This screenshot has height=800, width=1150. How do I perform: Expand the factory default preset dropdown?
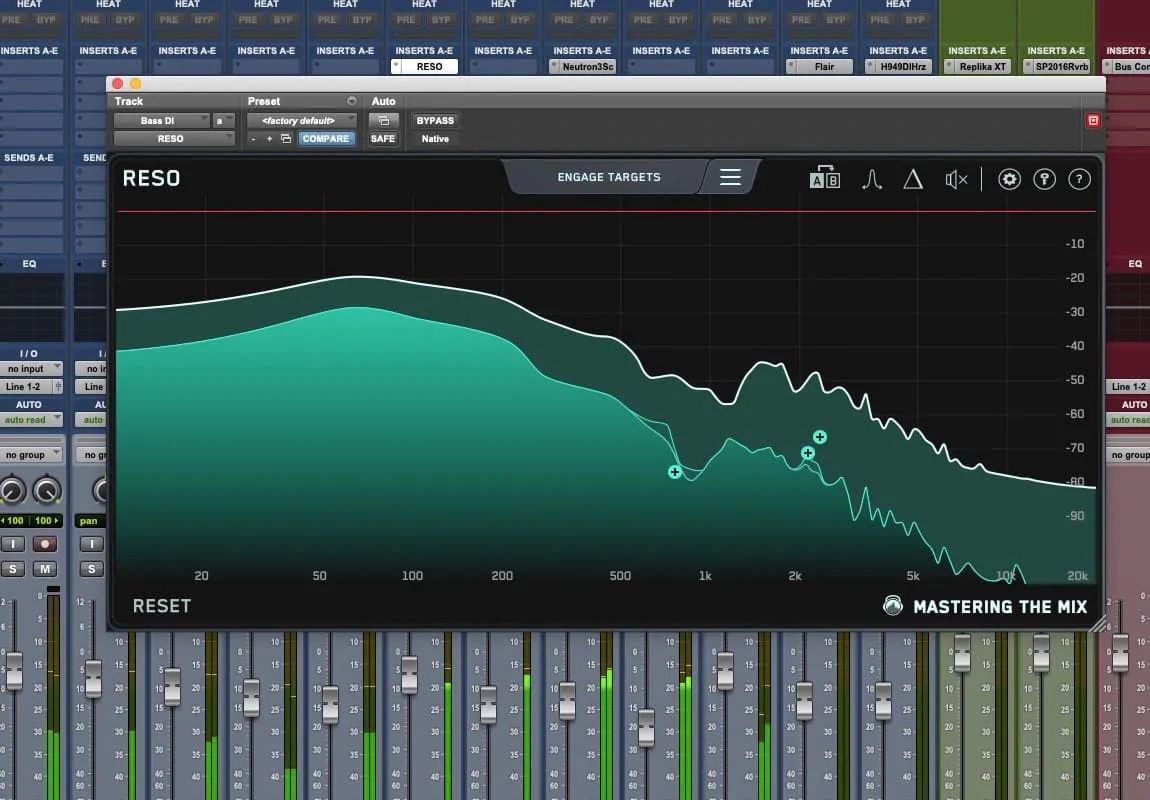(x=300, y=120)
